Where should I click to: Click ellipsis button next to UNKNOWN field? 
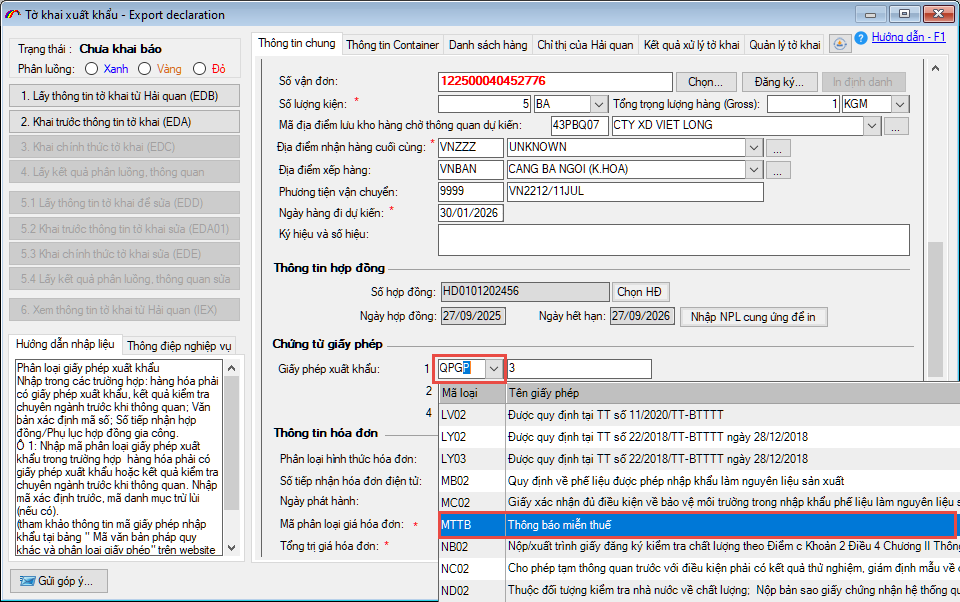click(x=779, y=148)
